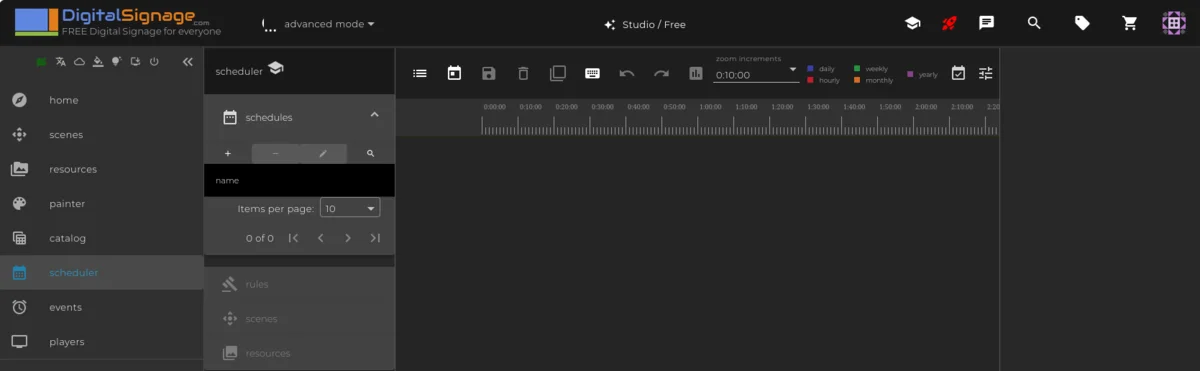Click the edit schedule pencil button

tap(323, 154)
